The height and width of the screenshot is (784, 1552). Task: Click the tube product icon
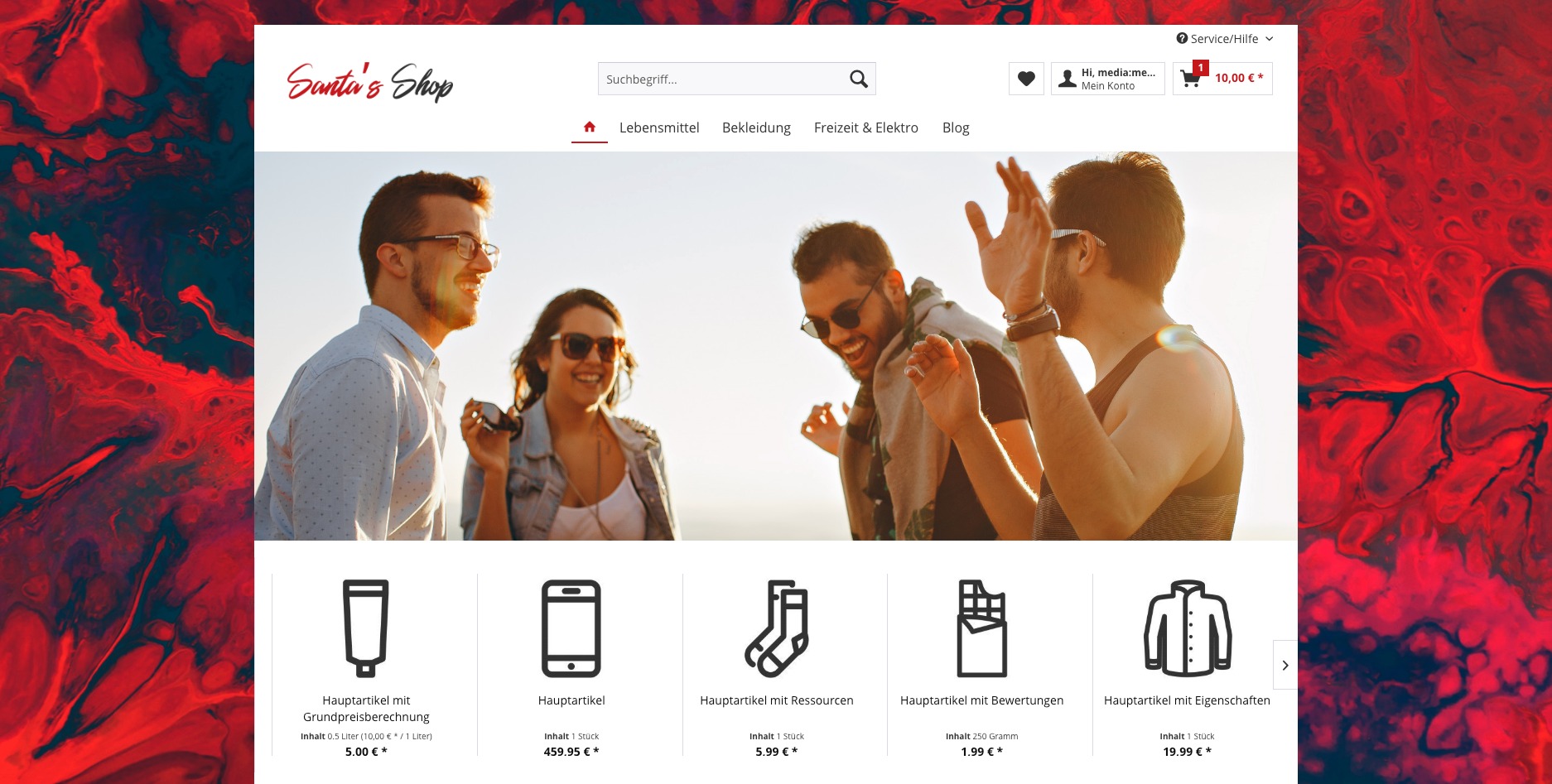[x=366, y=628]
